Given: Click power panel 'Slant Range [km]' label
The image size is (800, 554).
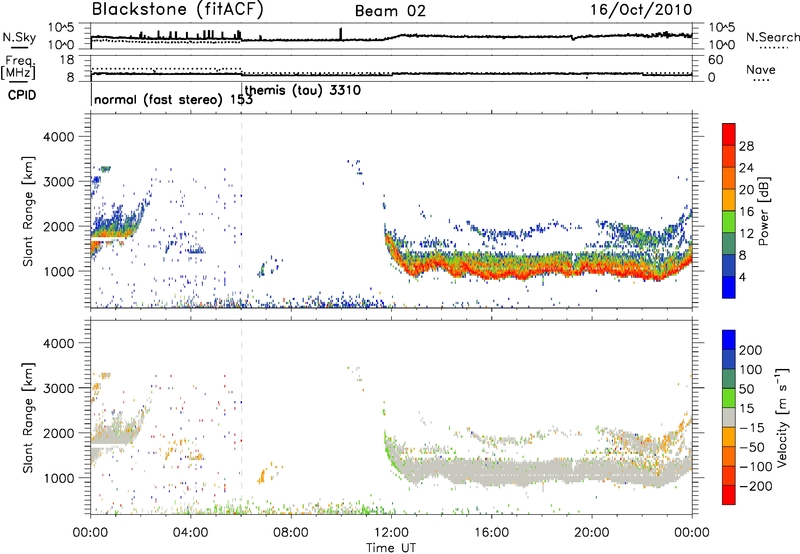Looking at the screenshot, I should [x=28, y=211].
